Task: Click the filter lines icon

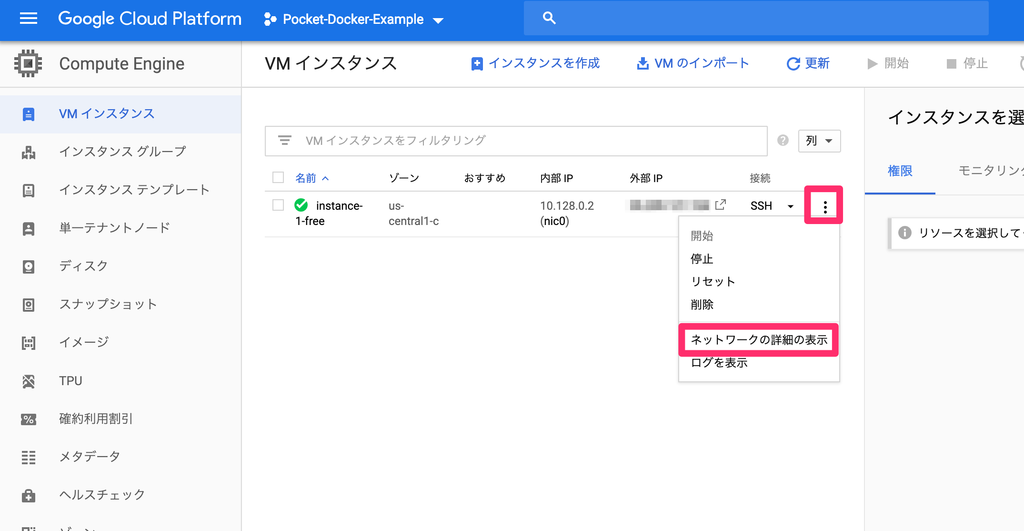Action: [284, 140]
